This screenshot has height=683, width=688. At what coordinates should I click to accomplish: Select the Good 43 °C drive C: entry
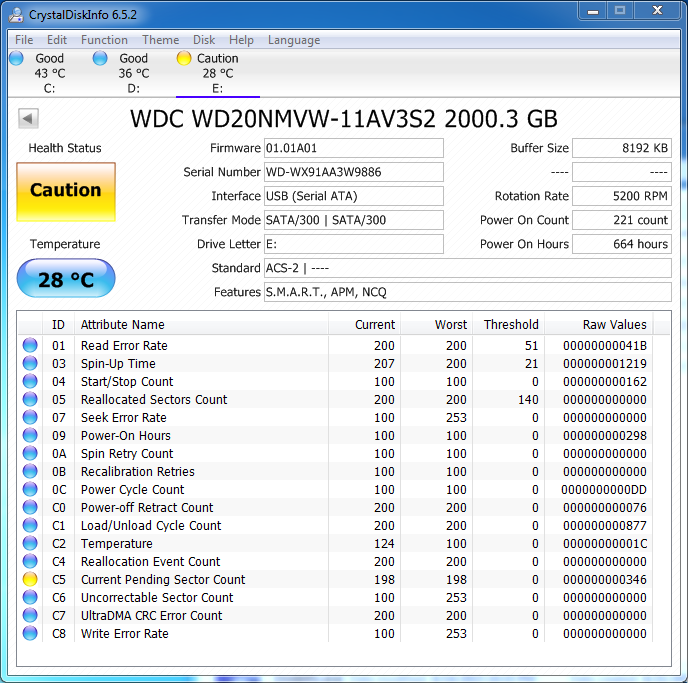[50, 73]
